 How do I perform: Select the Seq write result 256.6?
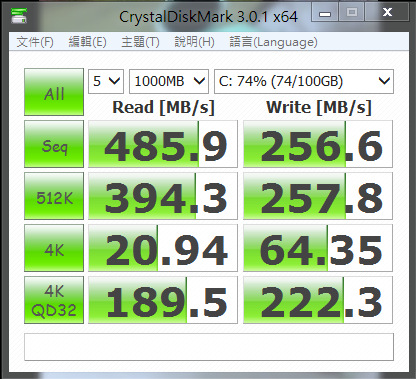318,144
